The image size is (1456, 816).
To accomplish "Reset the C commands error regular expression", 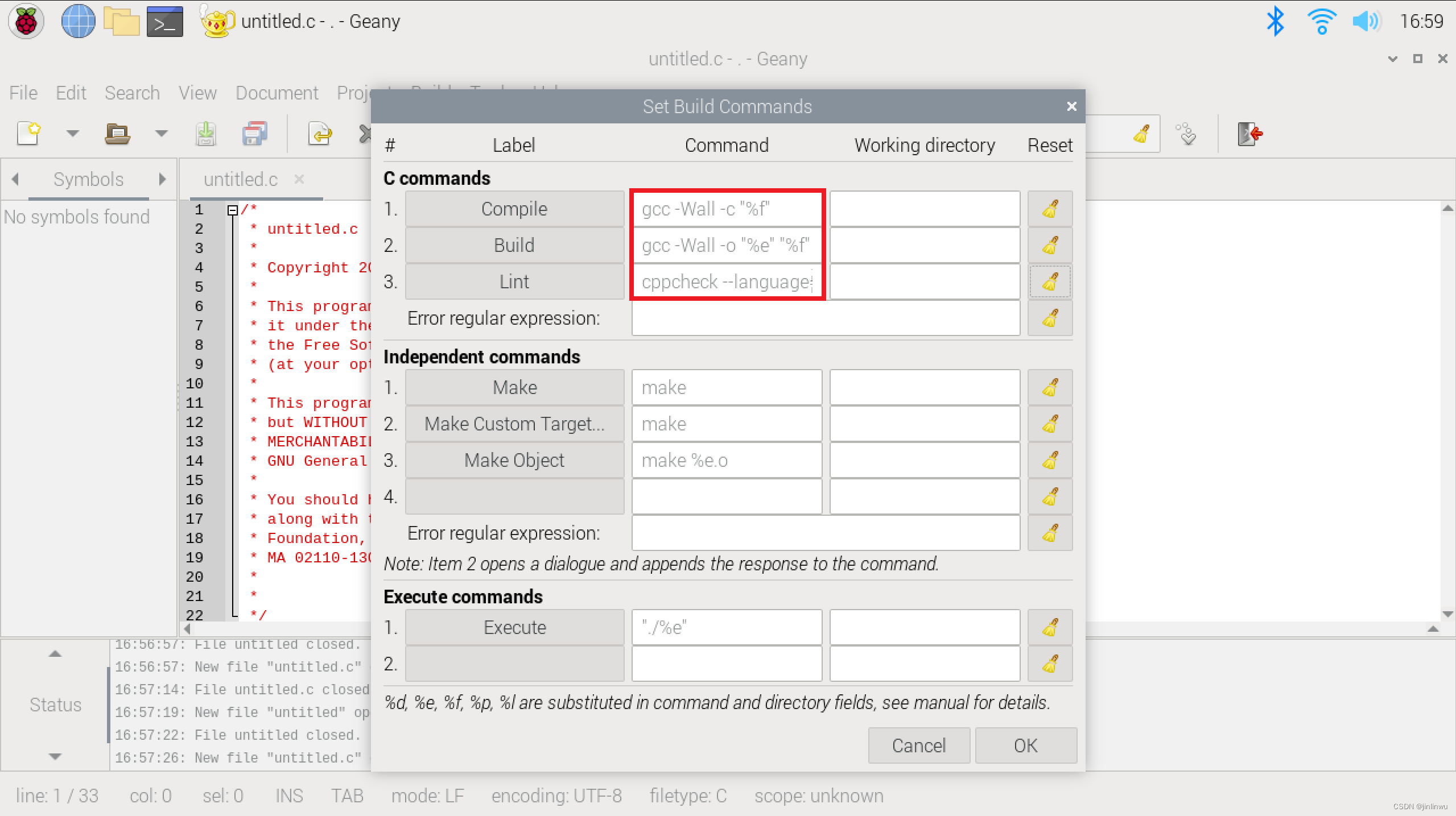I will 1050,318.
